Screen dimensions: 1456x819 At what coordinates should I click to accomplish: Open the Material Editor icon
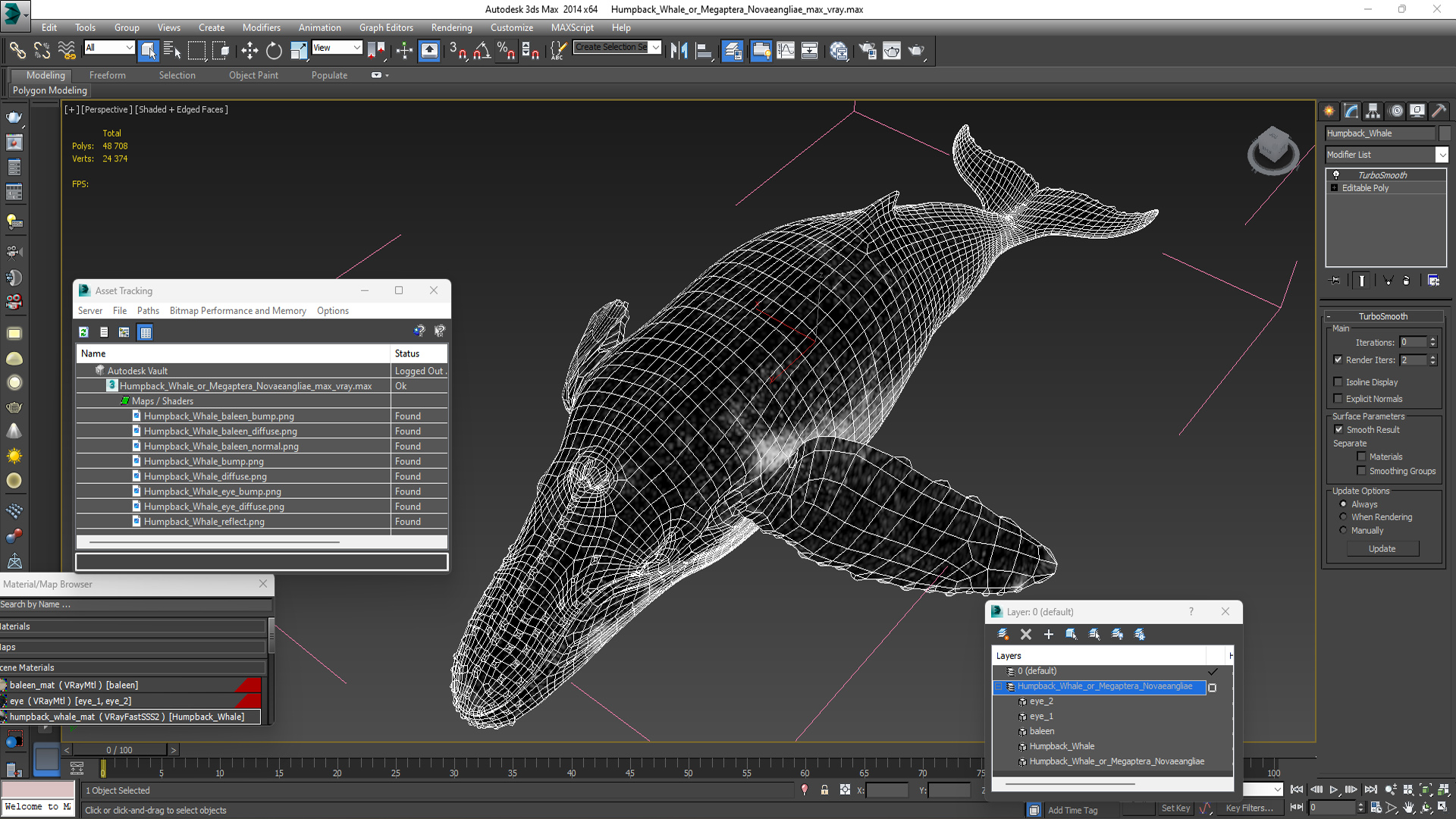tap(839, 51)
